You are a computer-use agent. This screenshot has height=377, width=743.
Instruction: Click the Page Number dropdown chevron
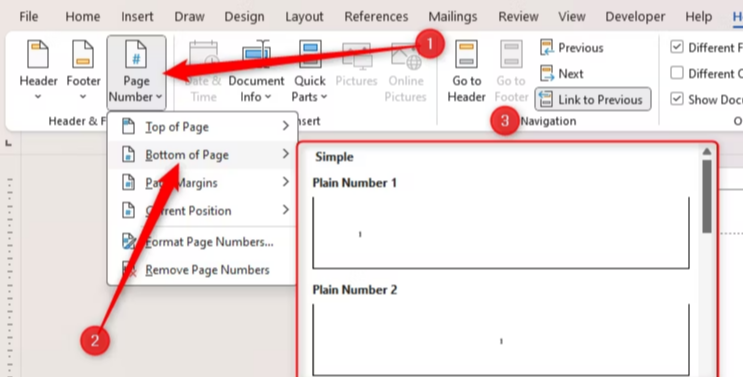tap(159, 97)
